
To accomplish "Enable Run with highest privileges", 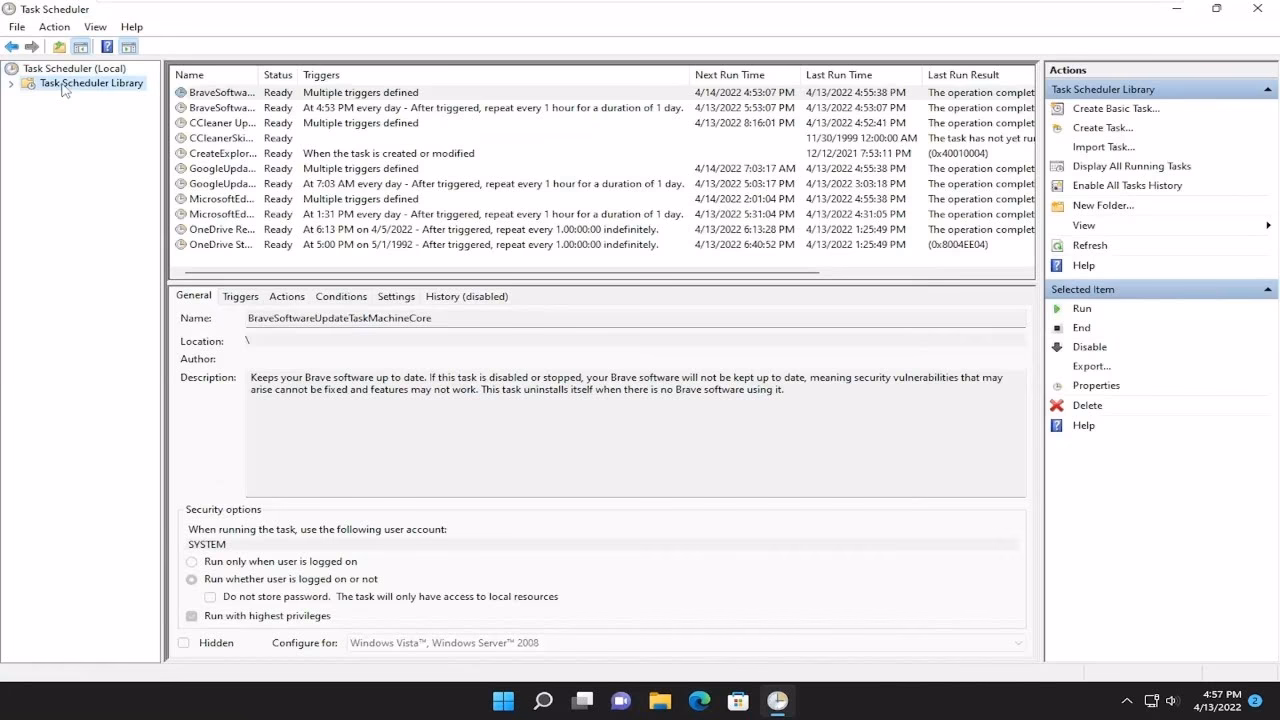I will (191, 616).
